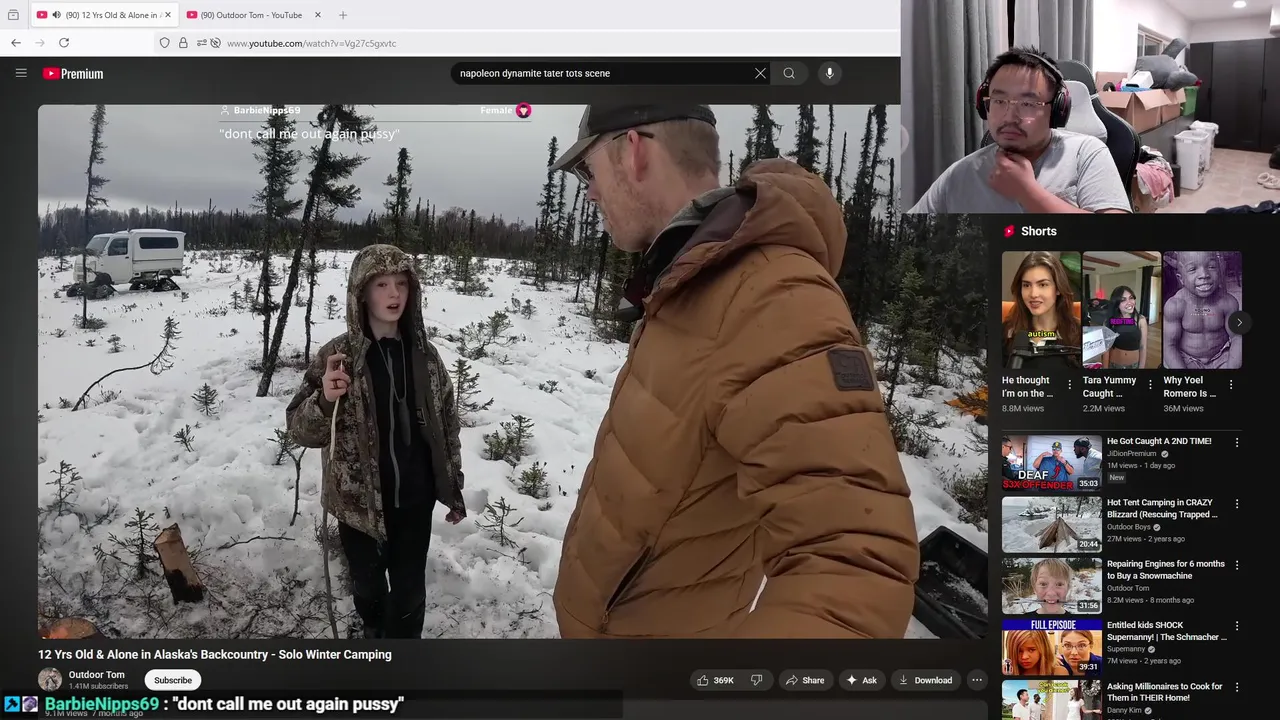Open Outdoor Tom channel avatar

pos(50,680)
